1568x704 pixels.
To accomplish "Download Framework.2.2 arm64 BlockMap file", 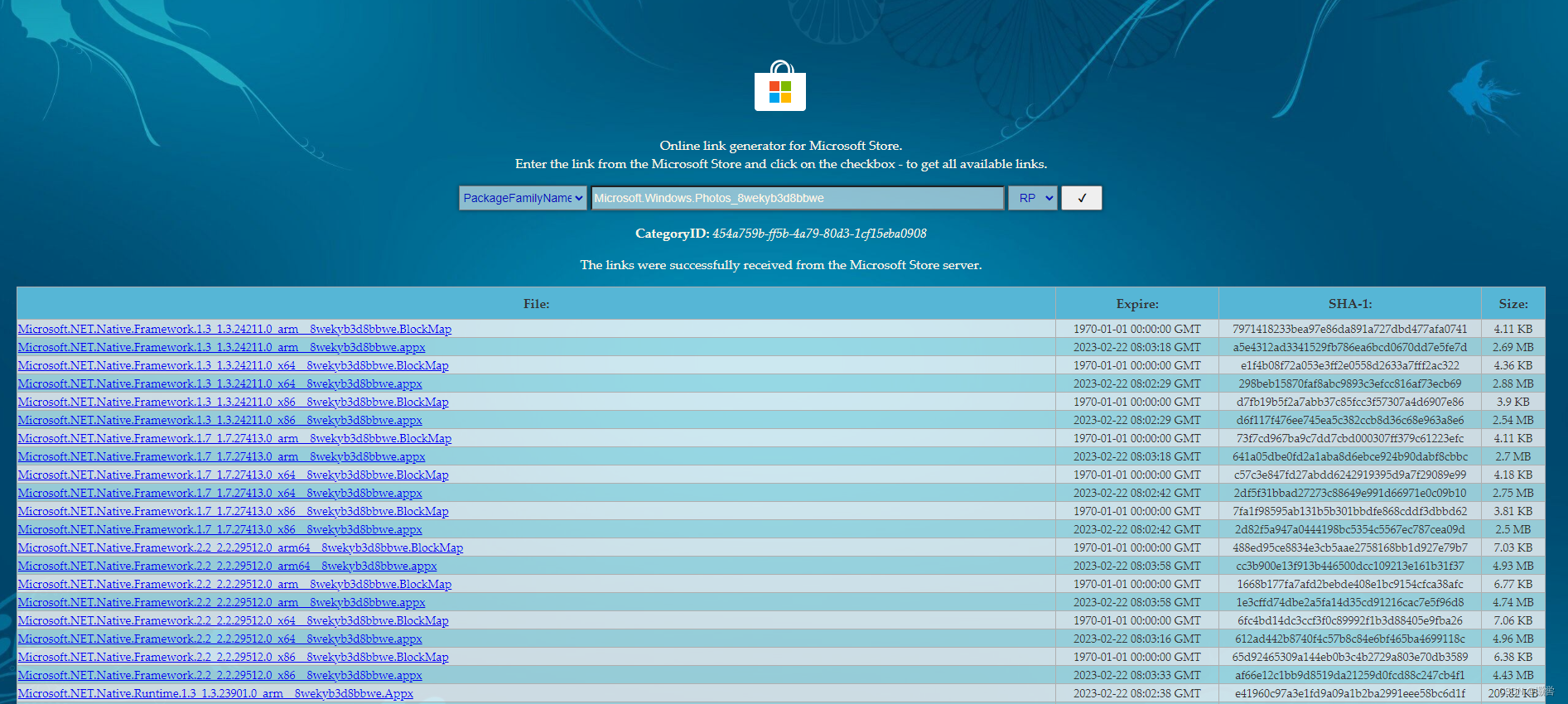I will 240,547.
